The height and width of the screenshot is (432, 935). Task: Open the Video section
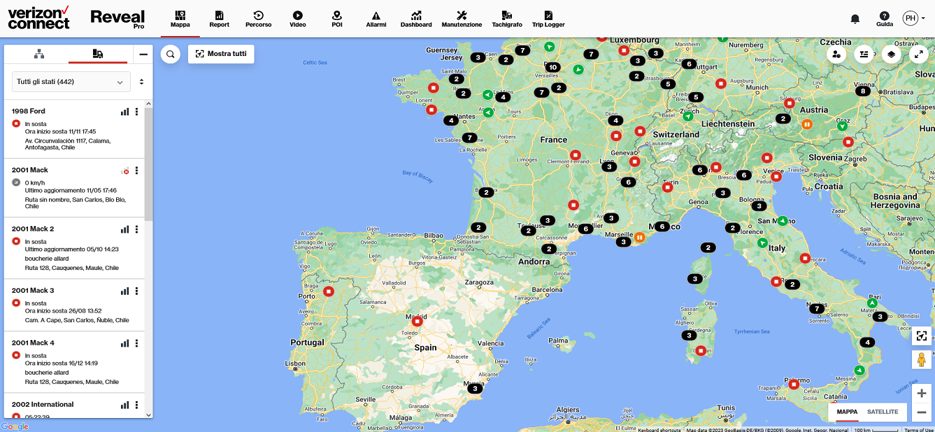coord(298,19)
